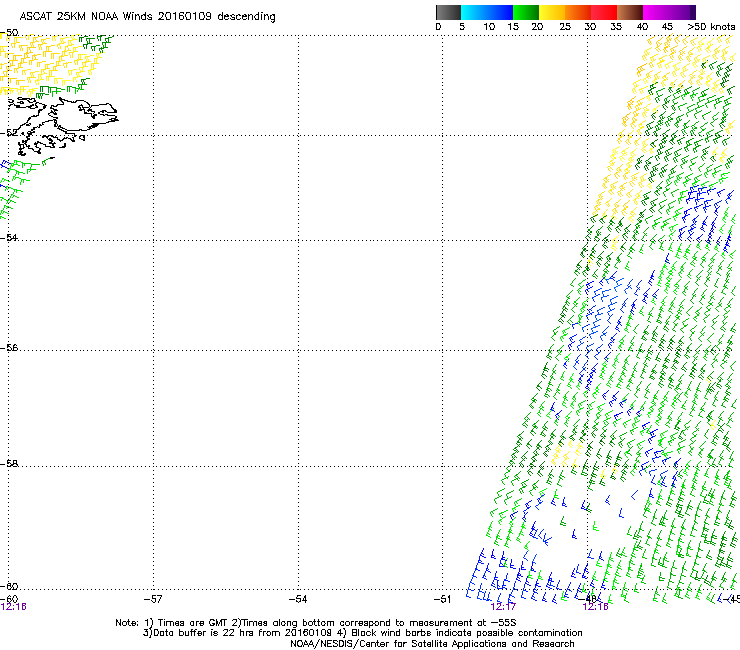Select the yellow 20–25 knots legend segment
This screenshot has width=740, height=650.
click(x=552, y=12)
